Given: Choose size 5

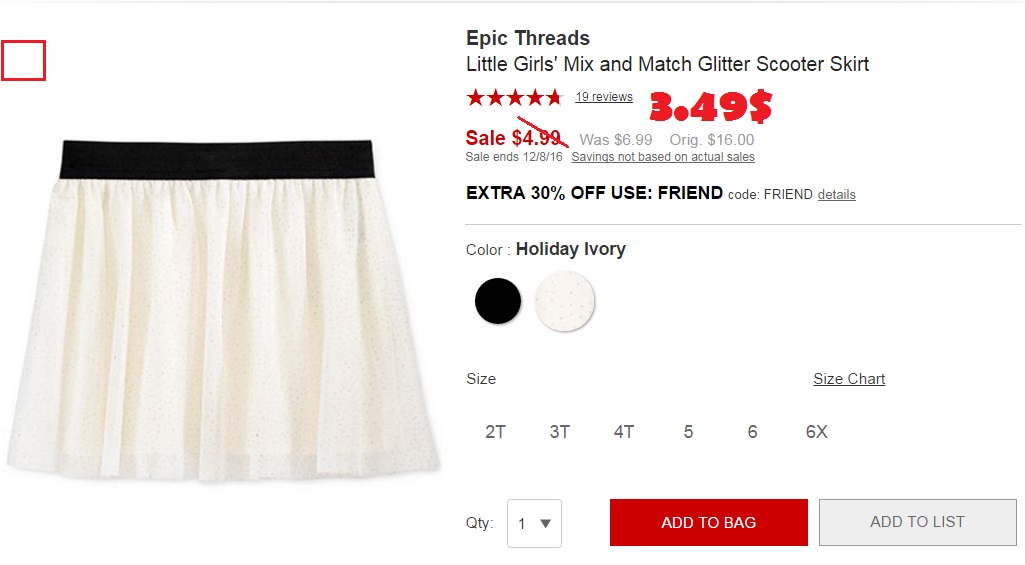Looking at the screenshot, I should 688,432.
